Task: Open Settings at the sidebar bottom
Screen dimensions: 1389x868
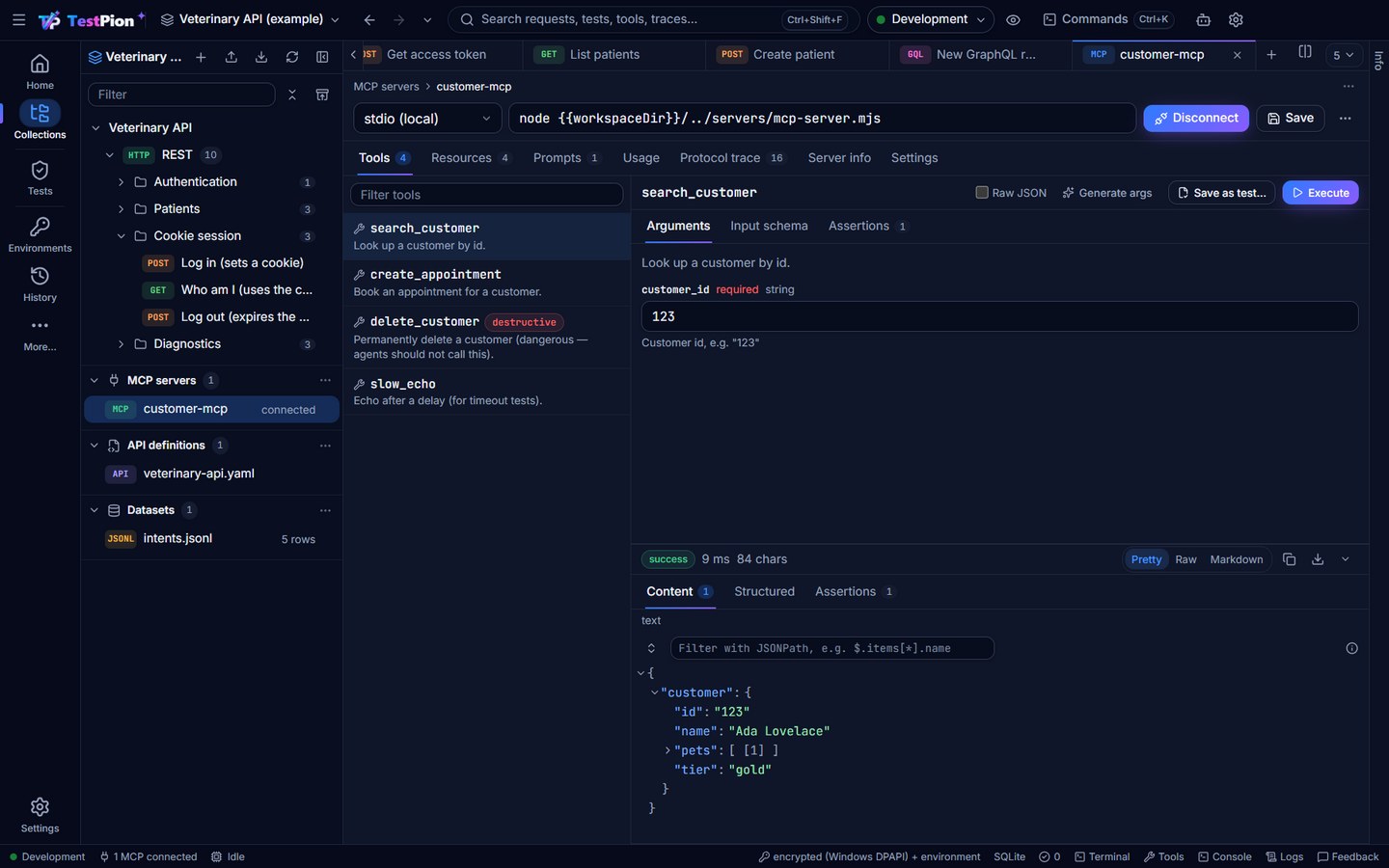Action: (x=40, y=815)
